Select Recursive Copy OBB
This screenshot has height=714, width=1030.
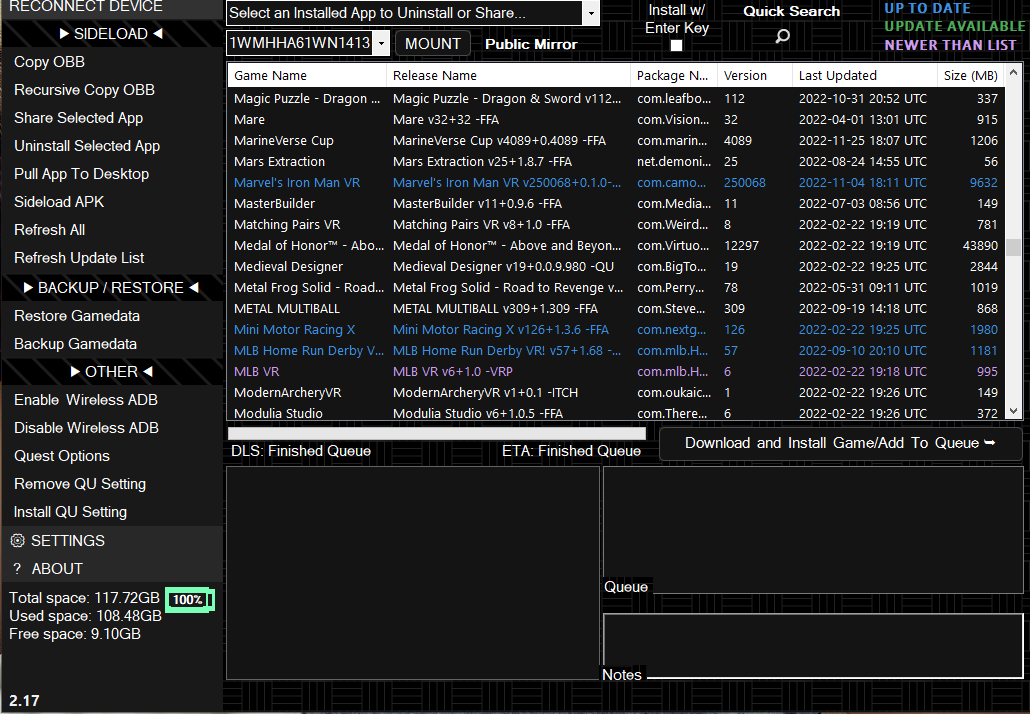click(84, 90)
